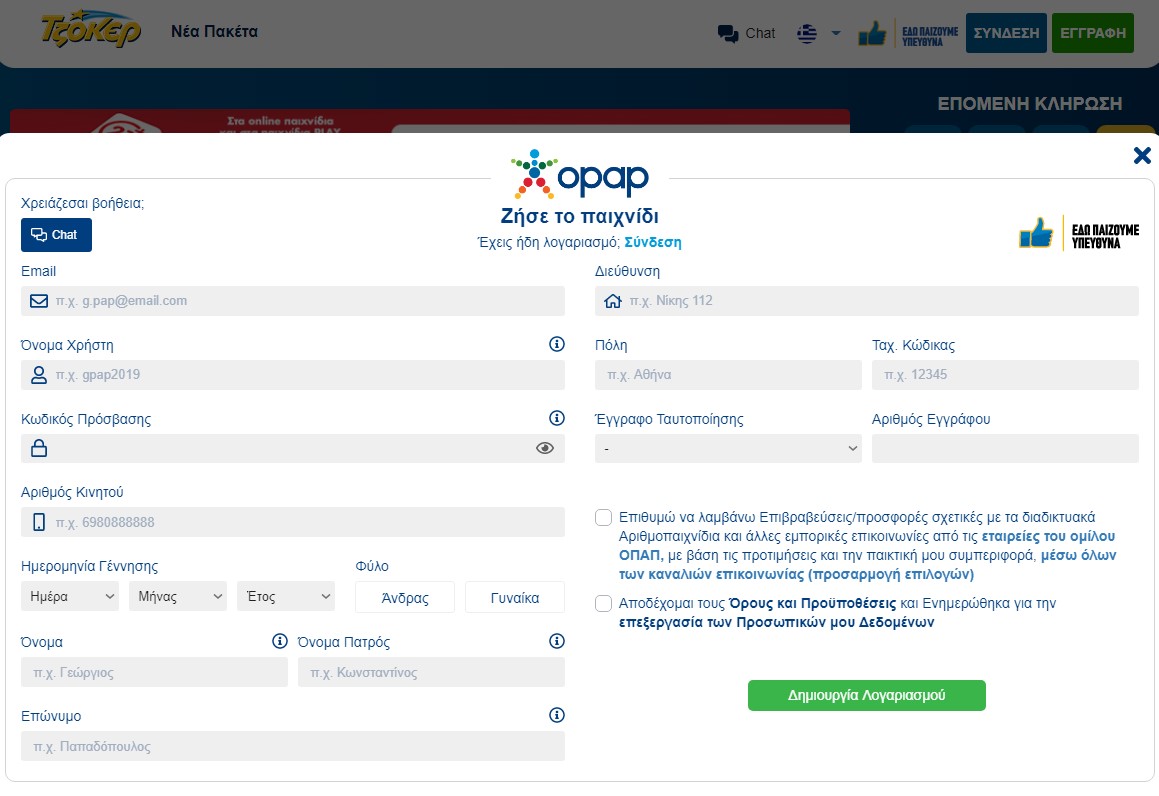The image size is (1159, 796).
Task: Focus the Αριθμός Εγγράφου field
Action: point(1005,449)
